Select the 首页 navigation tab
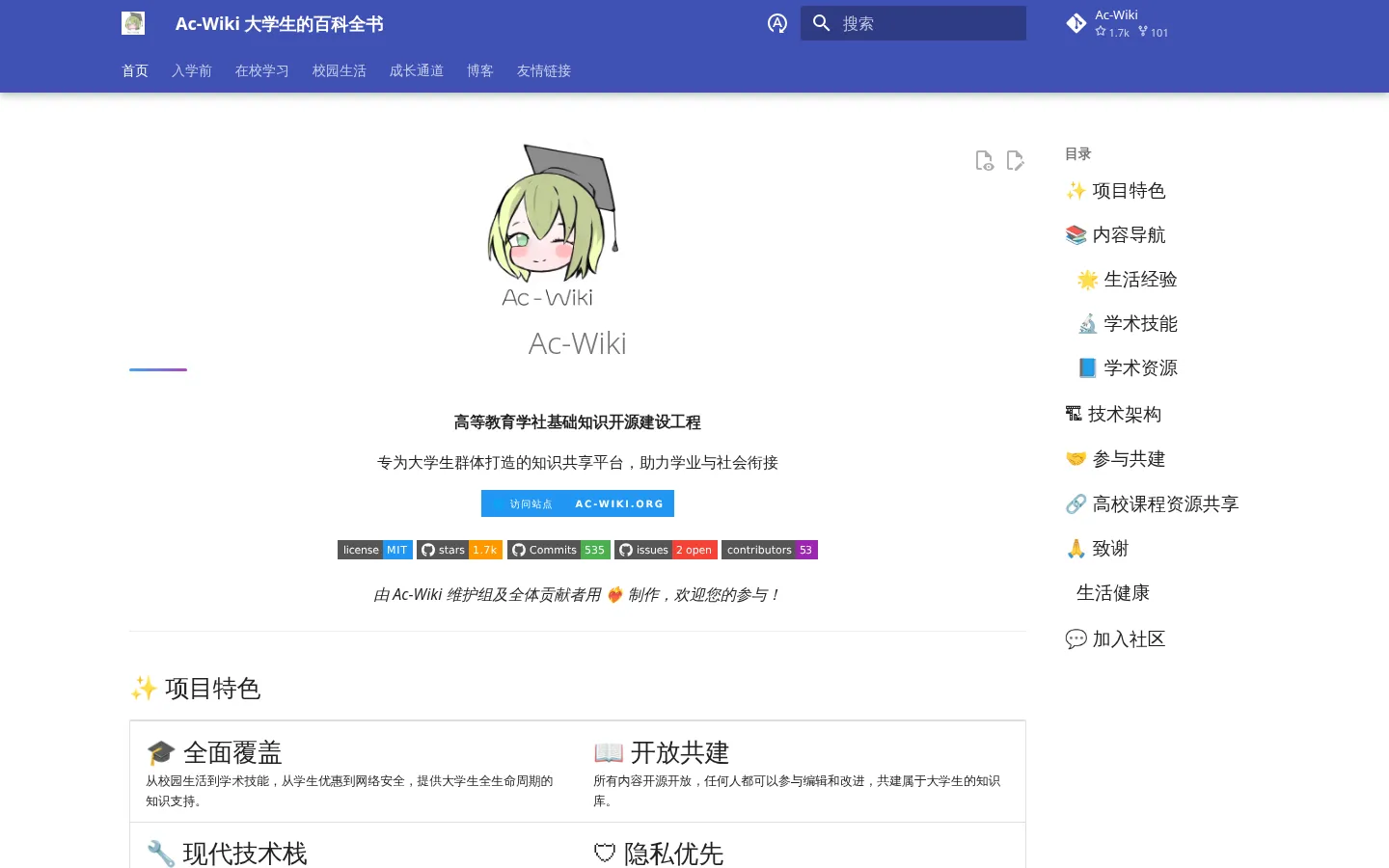 tap(135, 70)
